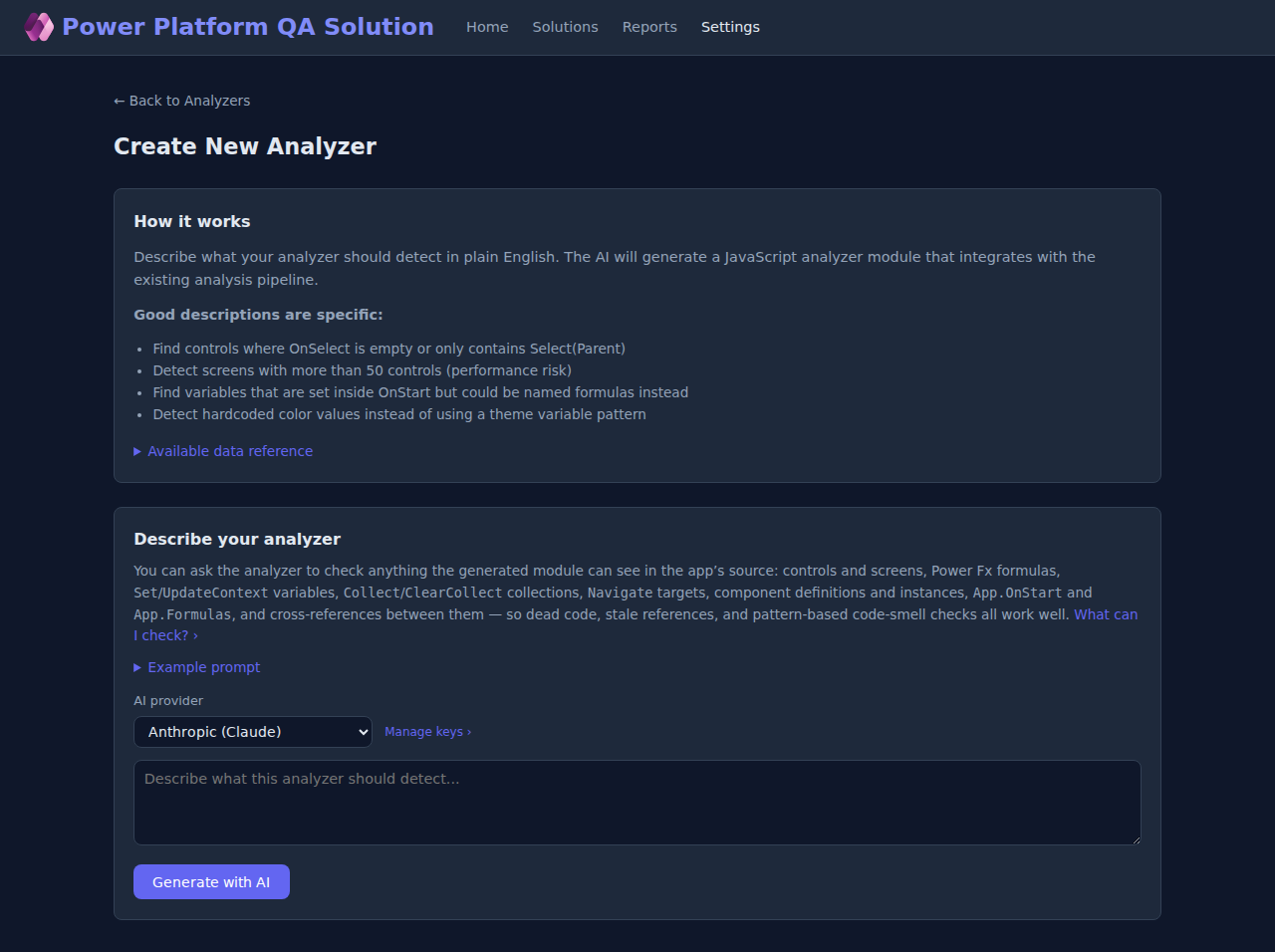Click the Power Platform QA Solution logo icon
The height and width of the screenshot is (952, 1275).
39,26
